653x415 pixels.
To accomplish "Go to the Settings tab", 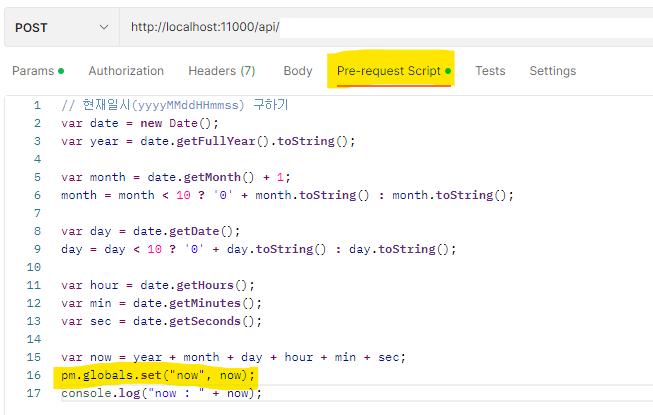I will pos(553,71).
